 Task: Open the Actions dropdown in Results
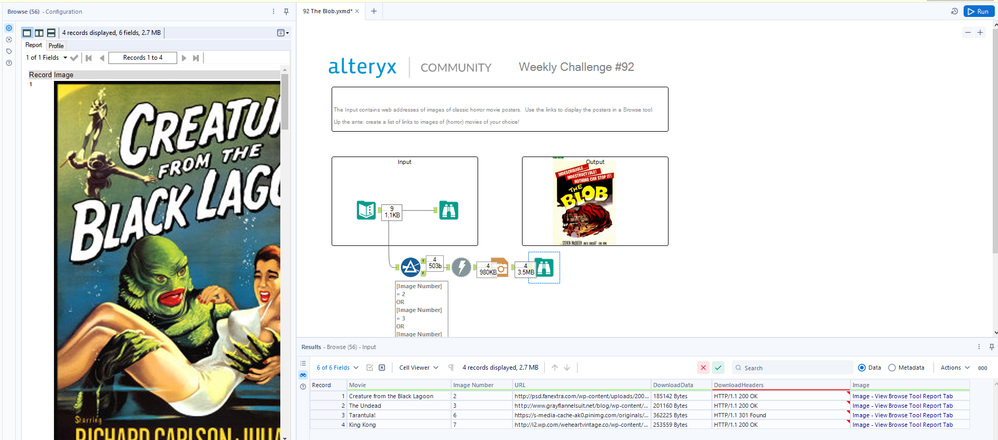(x=955, y=367)
